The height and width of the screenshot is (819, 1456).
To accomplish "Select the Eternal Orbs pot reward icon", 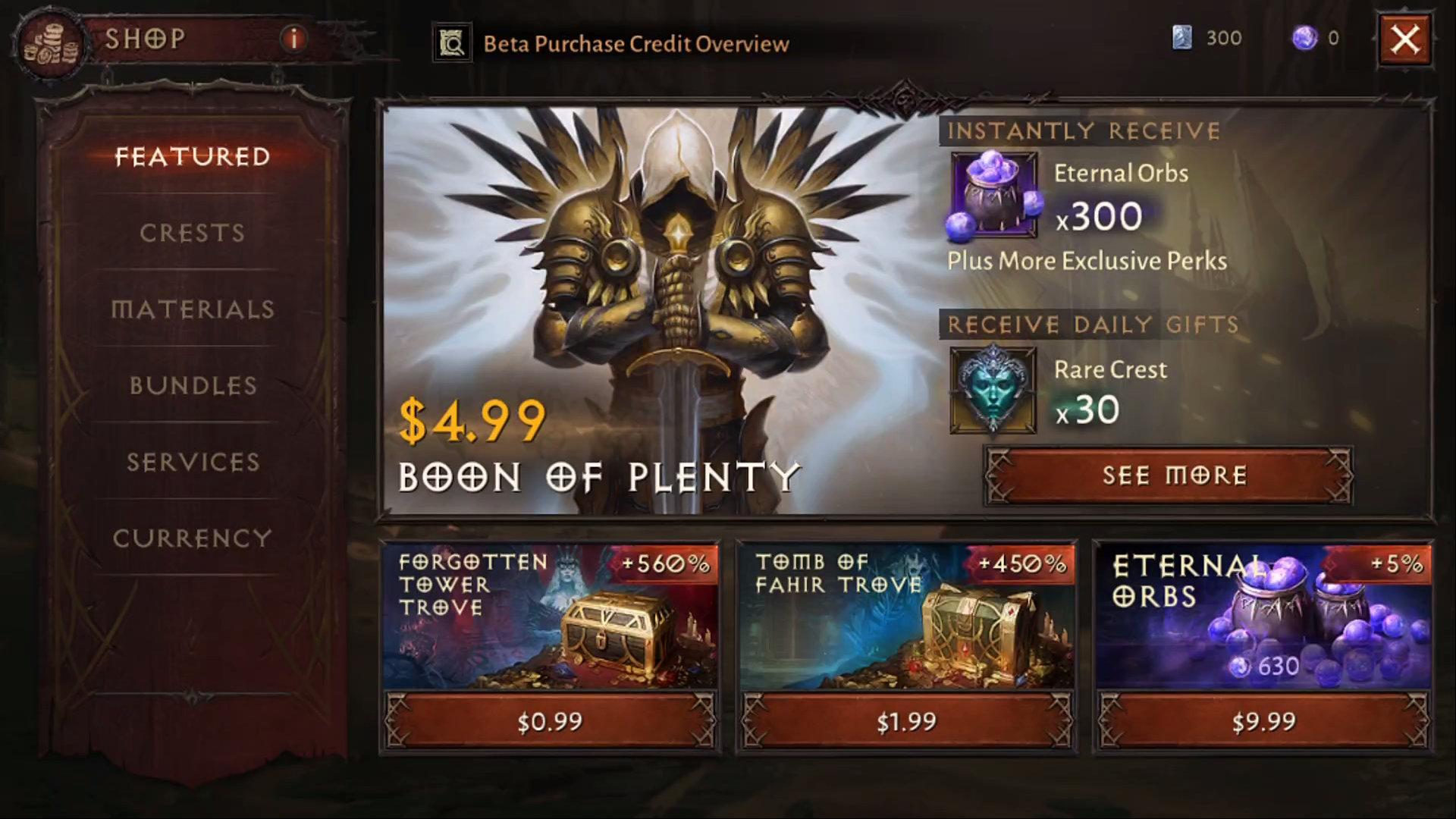I will pyautogui.click(x=994, y=195).
